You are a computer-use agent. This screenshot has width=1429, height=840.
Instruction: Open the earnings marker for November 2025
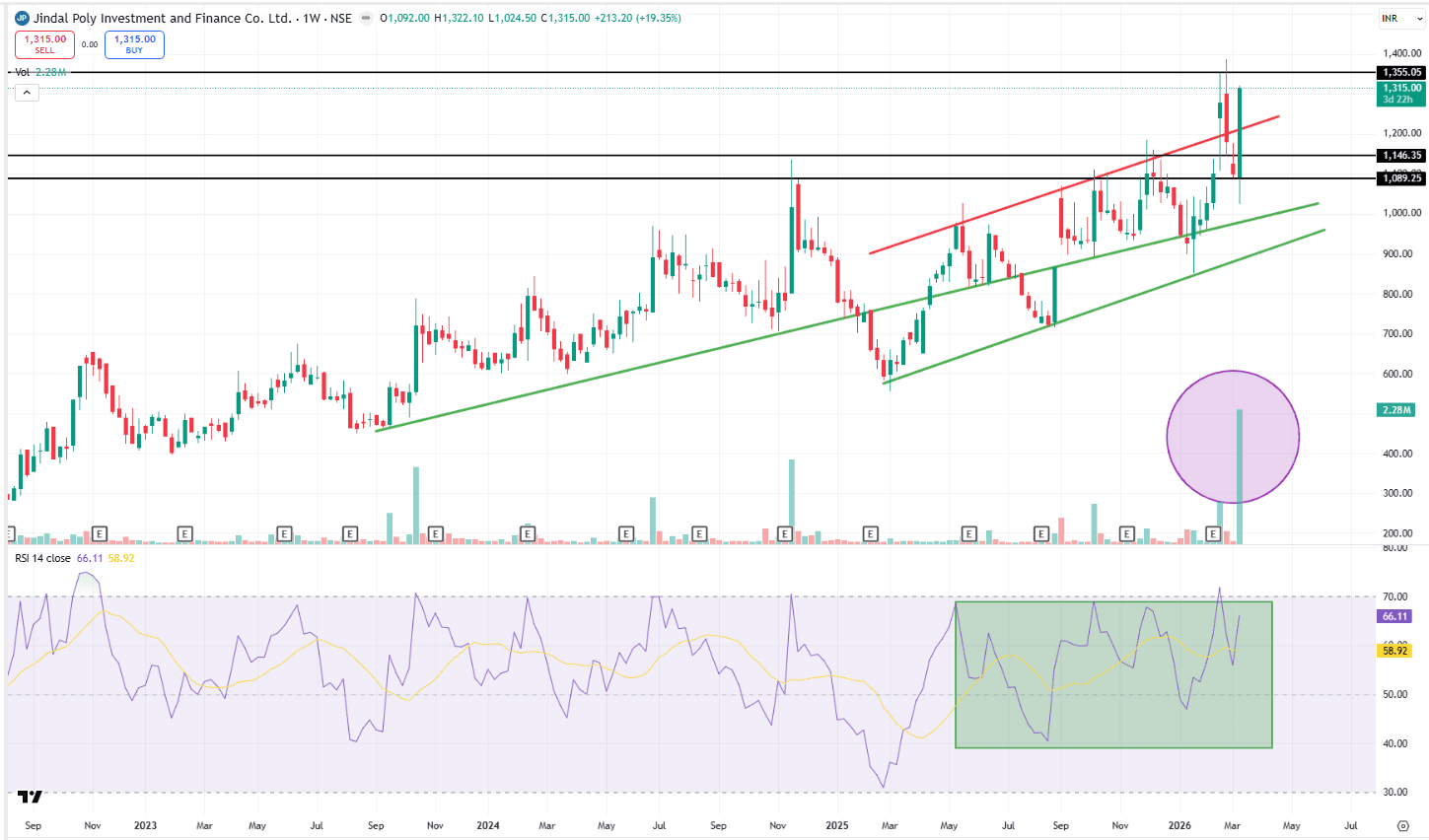click(x=1127, y=534)
